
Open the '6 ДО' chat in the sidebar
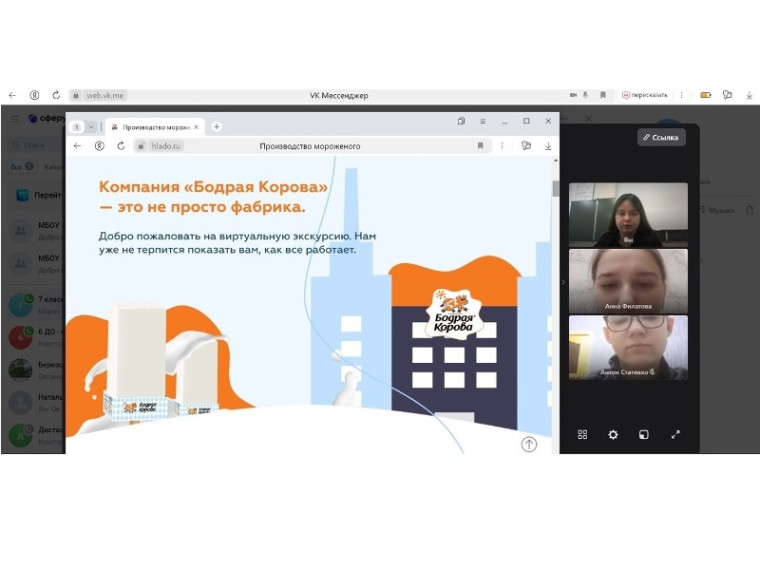[36, 337]
